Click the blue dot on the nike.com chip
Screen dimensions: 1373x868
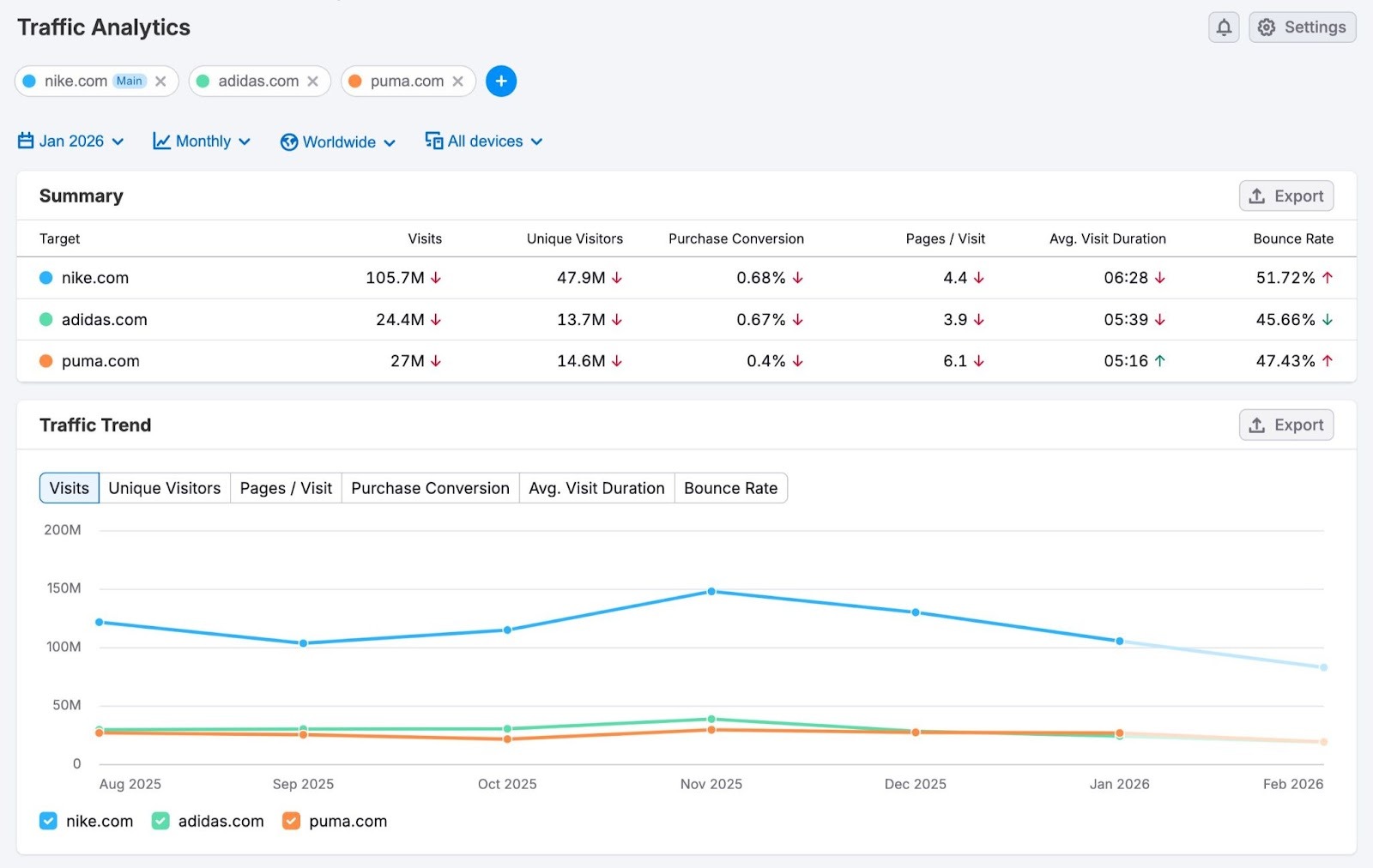tap(30, 81)
